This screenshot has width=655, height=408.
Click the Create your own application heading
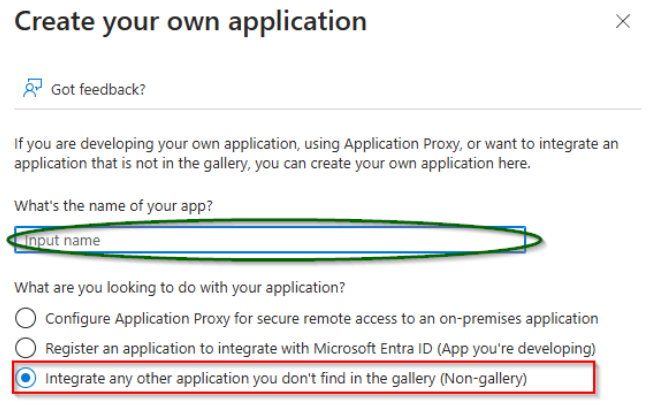(x=190, y=20)
